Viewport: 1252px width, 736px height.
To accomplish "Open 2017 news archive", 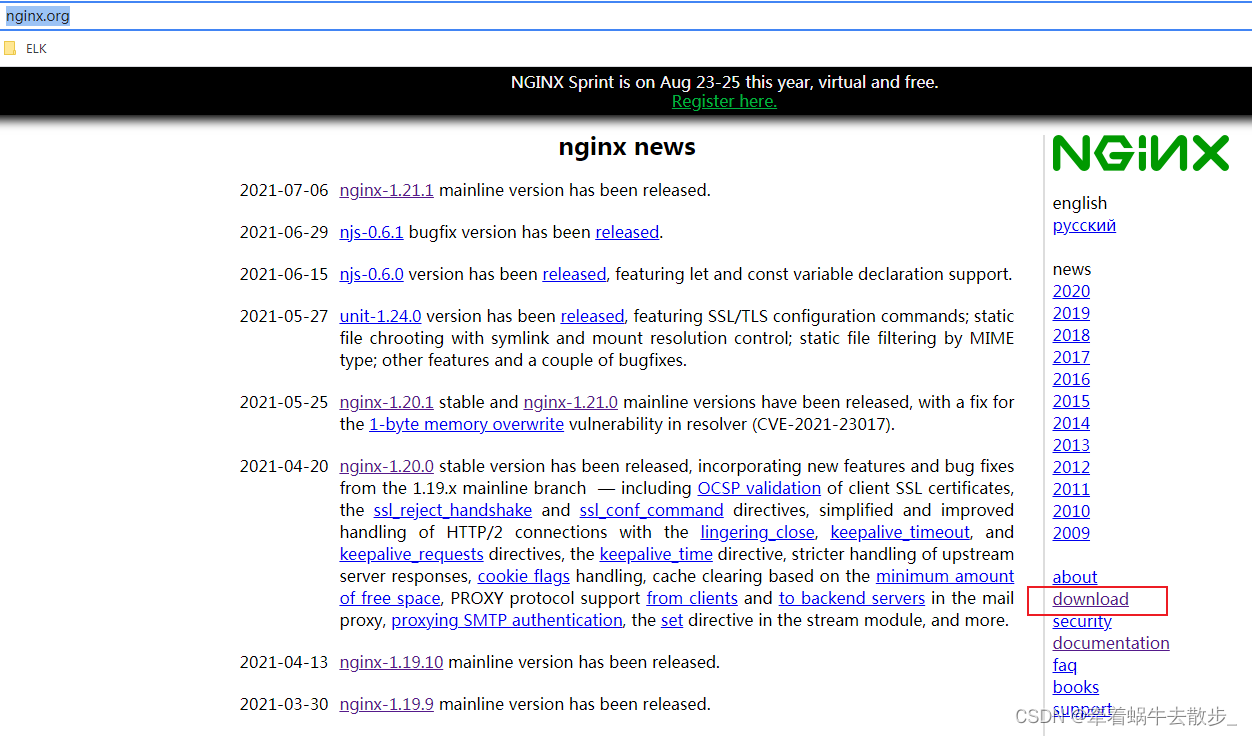I will [1071, 357].
